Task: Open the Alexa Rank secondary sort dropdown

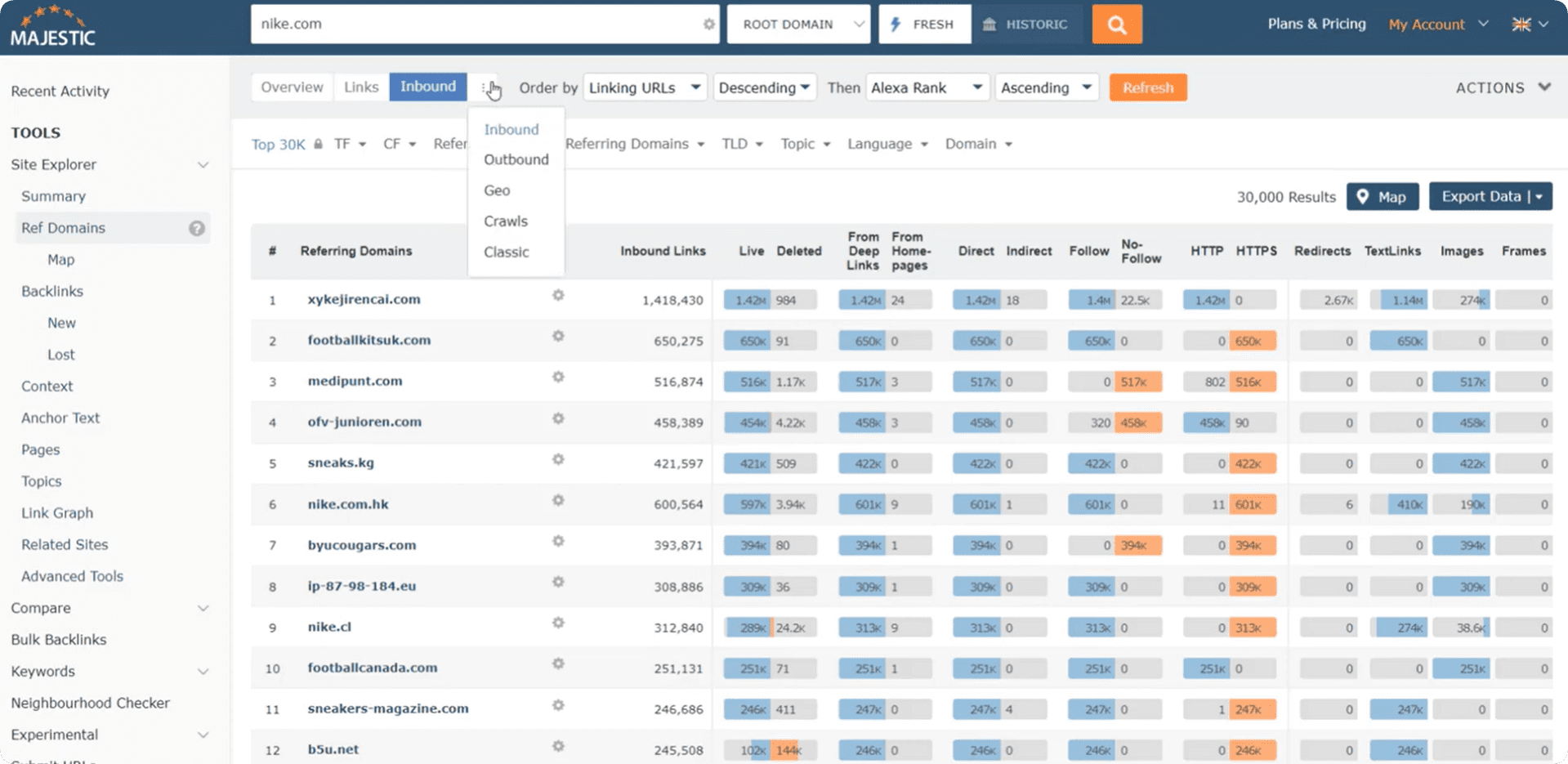Action: coord(927,87)
